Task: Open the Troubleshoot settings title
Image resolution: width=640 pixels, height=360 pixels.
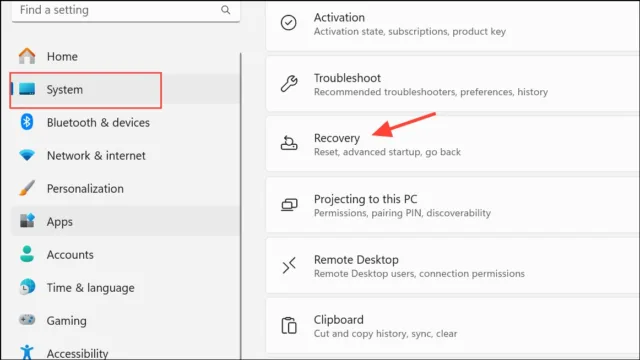Action: coord(347,78)
